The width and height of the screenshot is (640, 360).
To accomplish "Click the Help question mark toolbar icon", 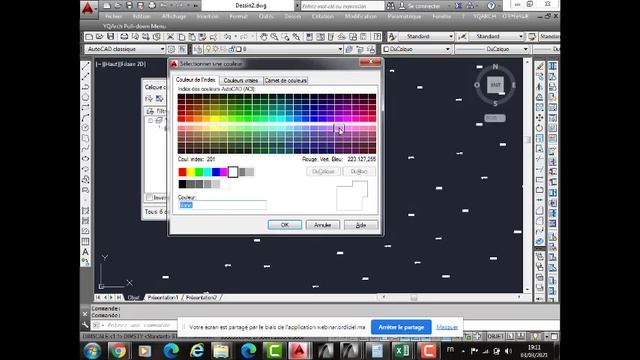I will (x=377, y=37).
